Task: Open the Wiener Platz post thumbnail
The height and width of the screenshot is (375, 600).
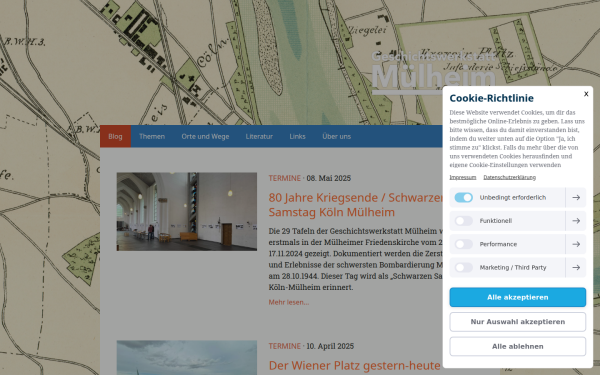Action: [187, 357]
